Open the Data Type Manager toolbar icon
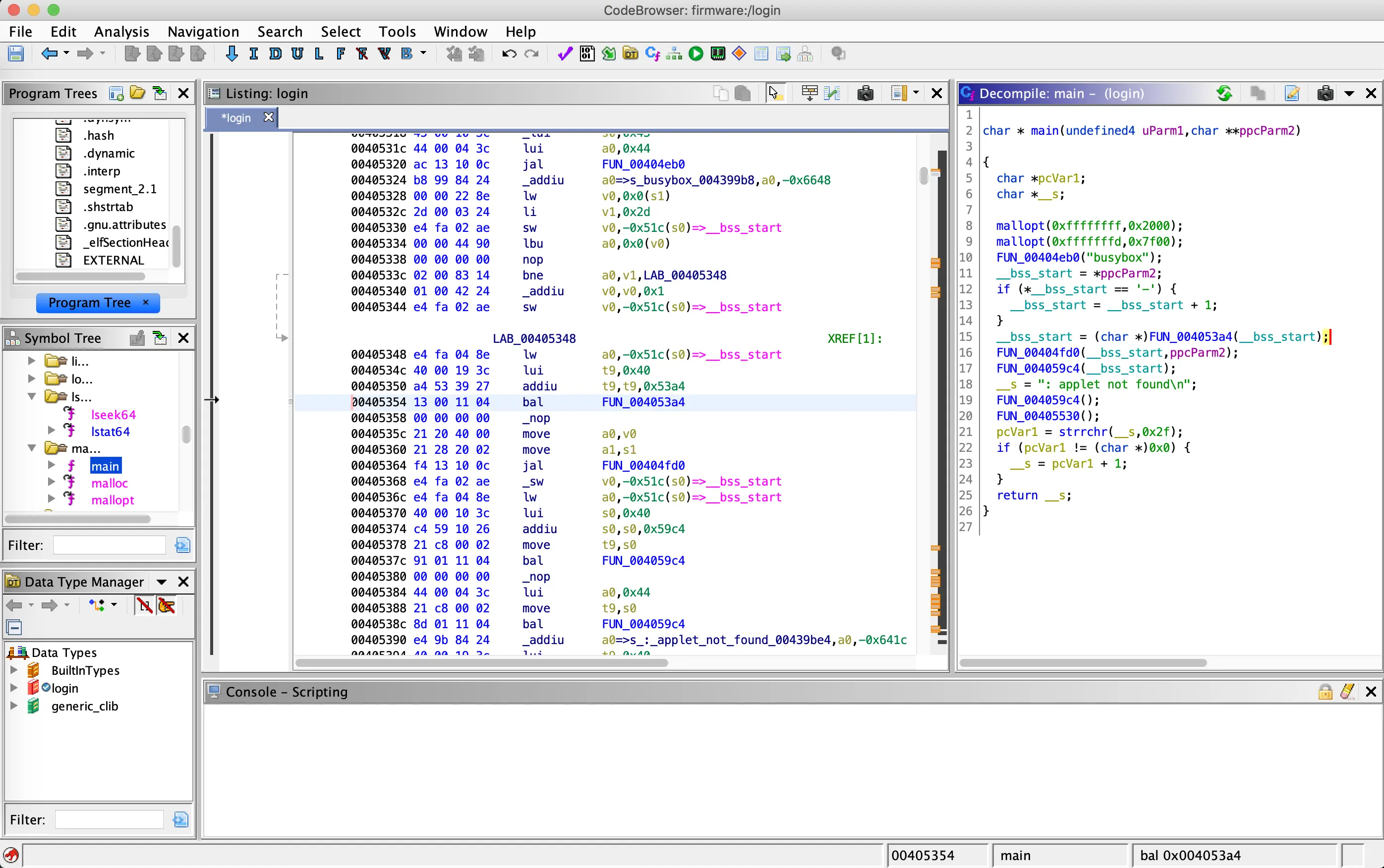 [631, 54]
